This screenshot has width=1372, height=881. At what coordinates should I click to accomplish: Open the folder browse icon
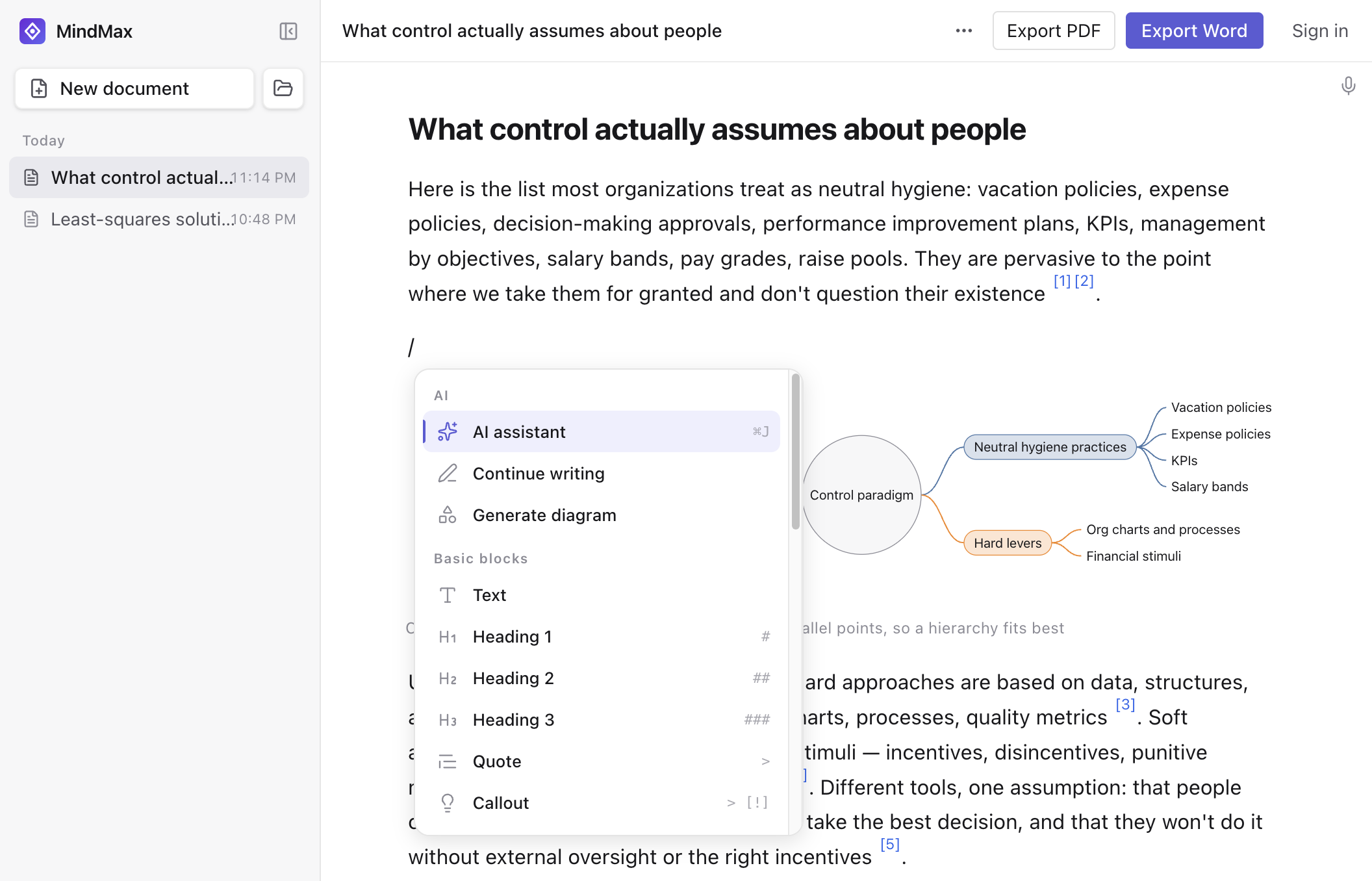coord(283,88)
